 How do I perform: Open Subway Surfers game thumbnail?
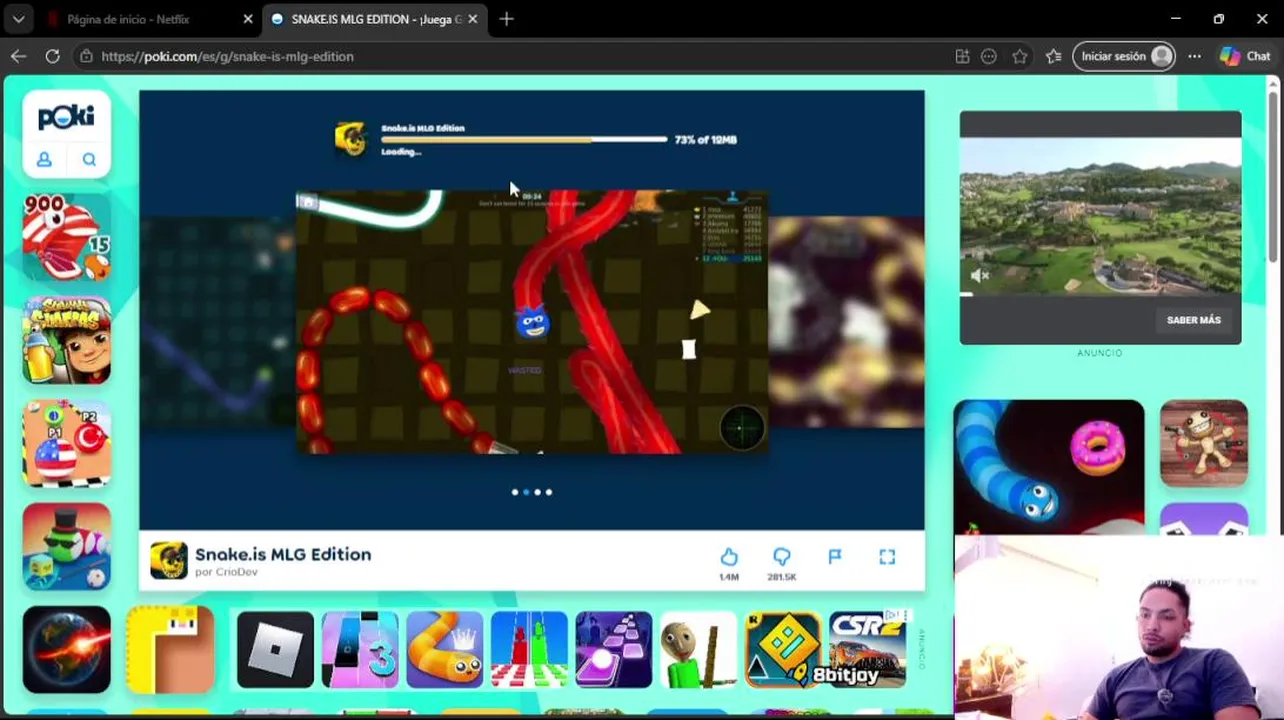[67, 341]
